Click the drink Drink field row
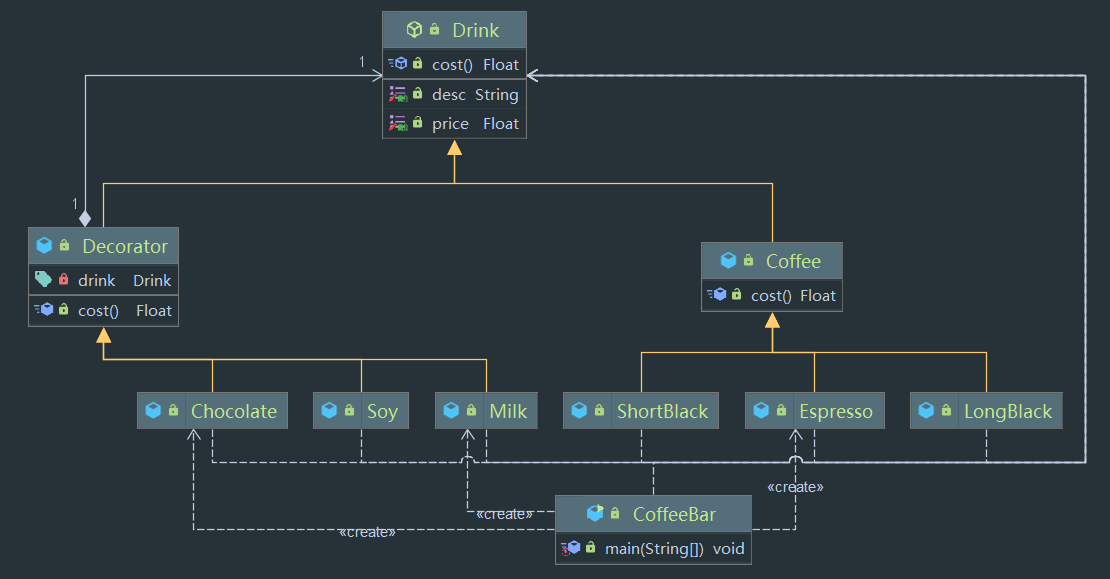 coord(103,280)
